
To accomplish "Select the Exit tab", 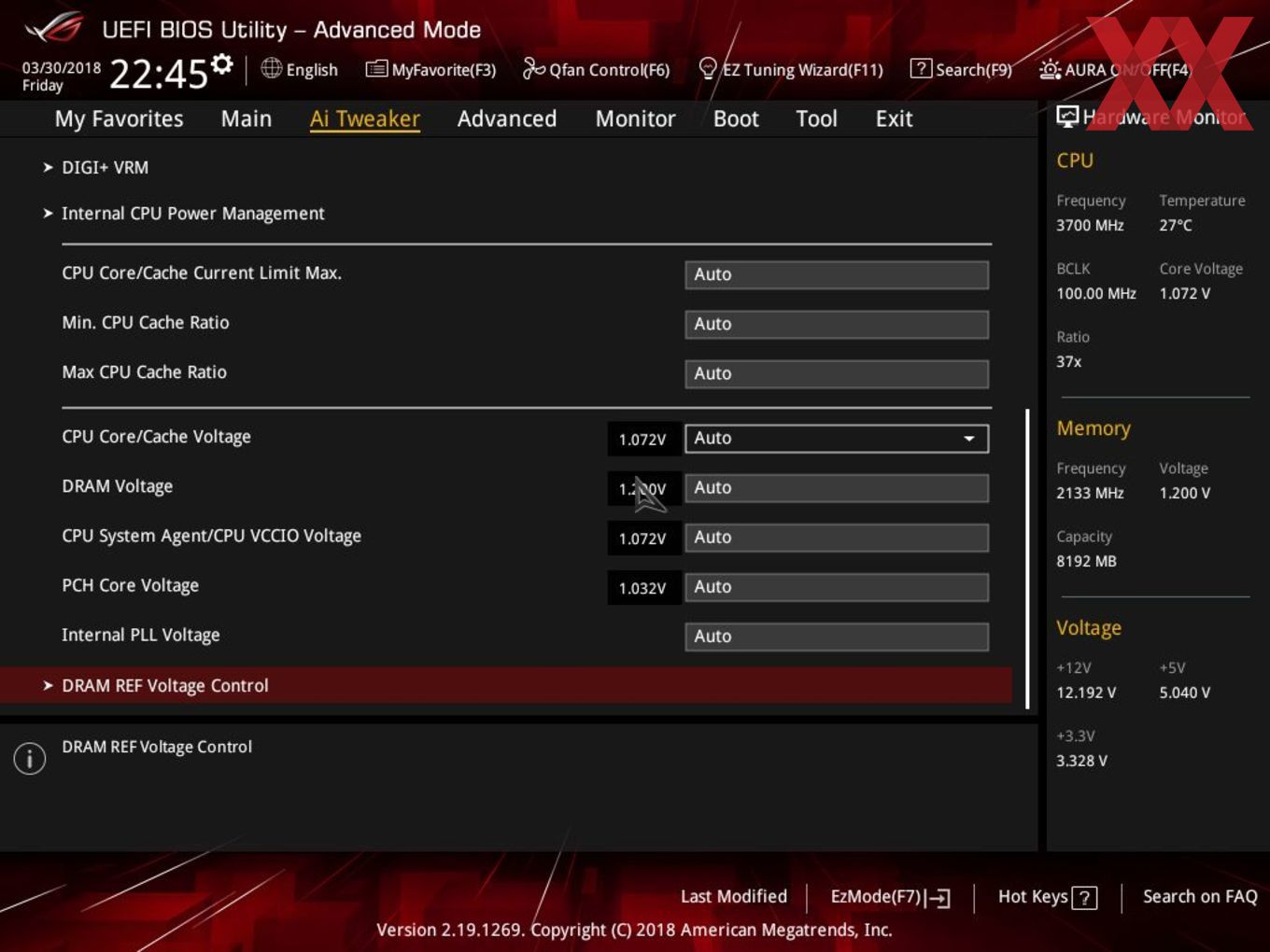I will [x=894, y=119].
